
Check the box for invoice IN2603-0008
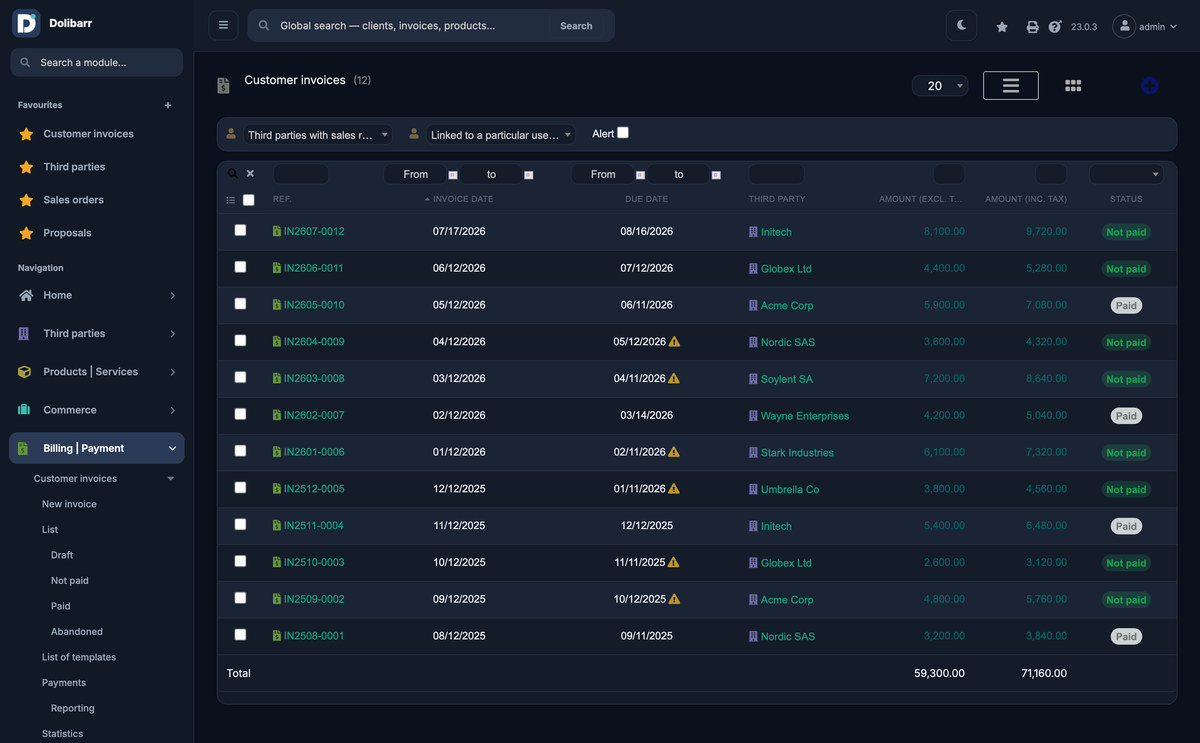[240, 377]
